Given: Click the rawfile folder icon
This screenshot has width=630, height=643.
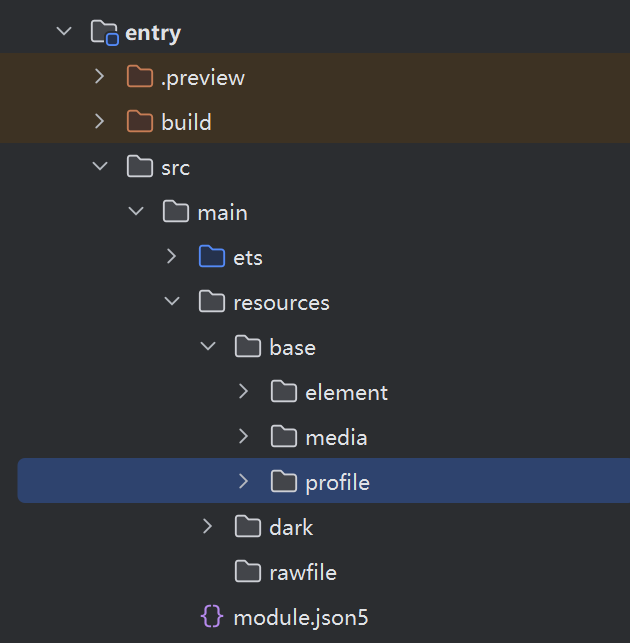Looking at the screenshot, I should tap(248, 572).
